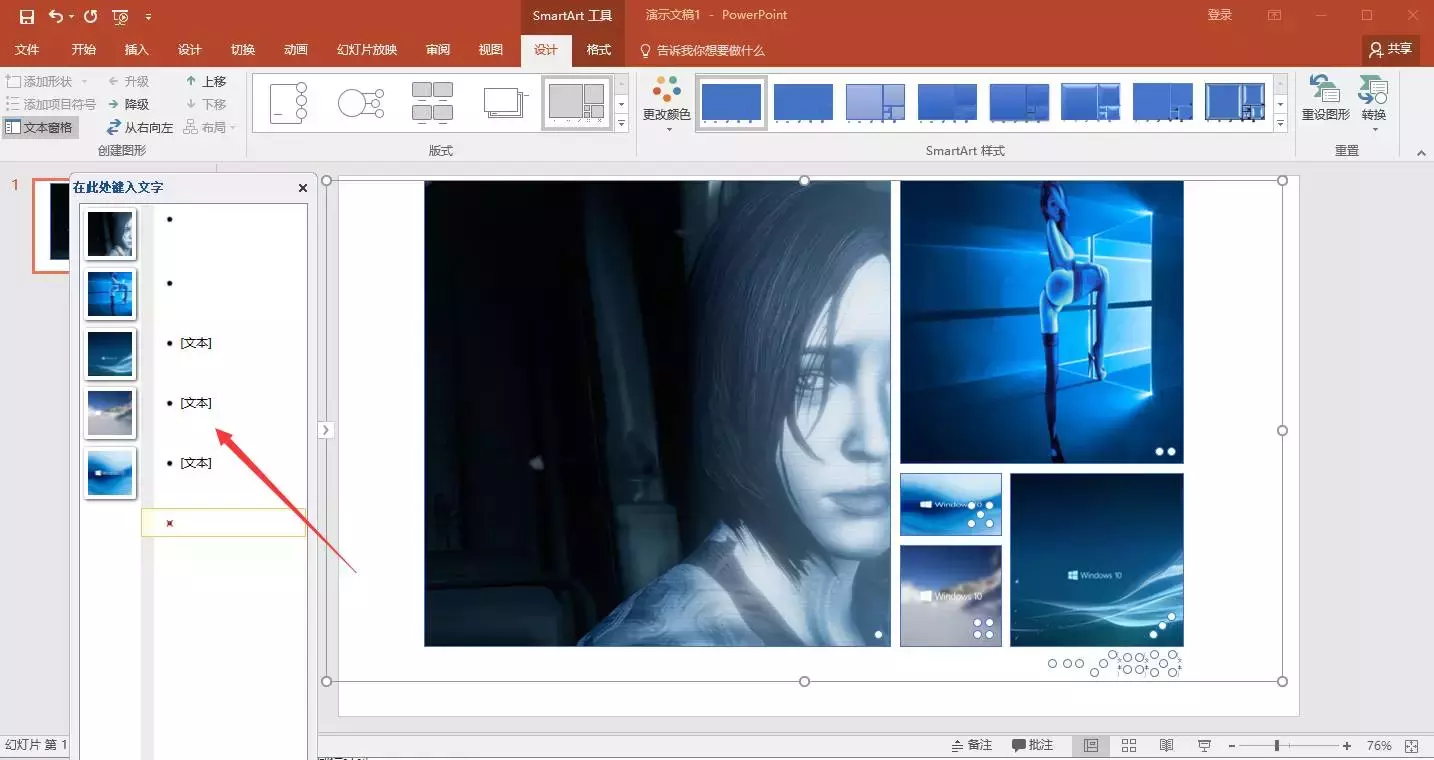Click the 共享 button
This screenshot has width=1434, height=760.
tap(1391, 49)
